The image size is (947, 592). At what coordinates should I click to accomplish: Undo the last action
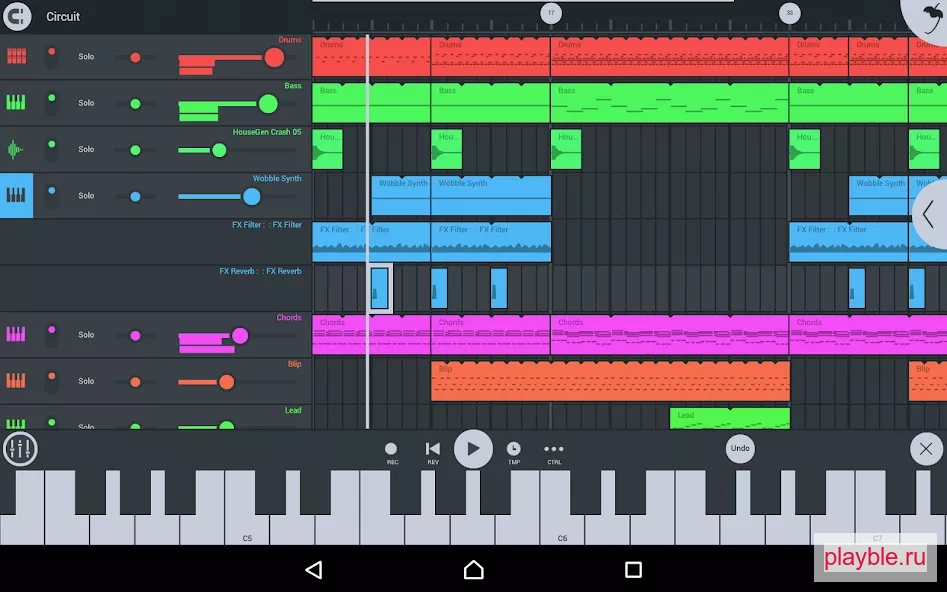(x=740, y=448)
